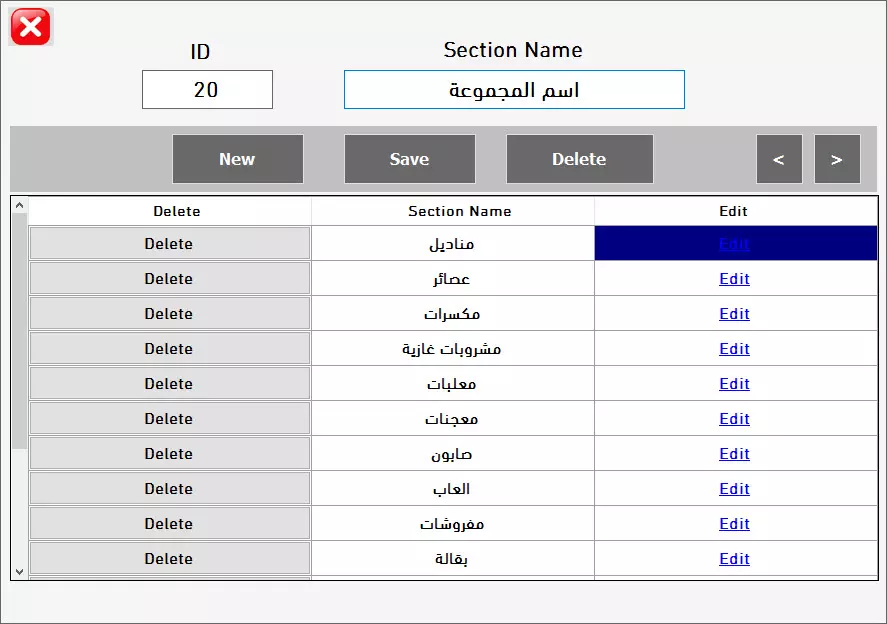
Task: Click the Section Name input field
Action: point(513,89)
